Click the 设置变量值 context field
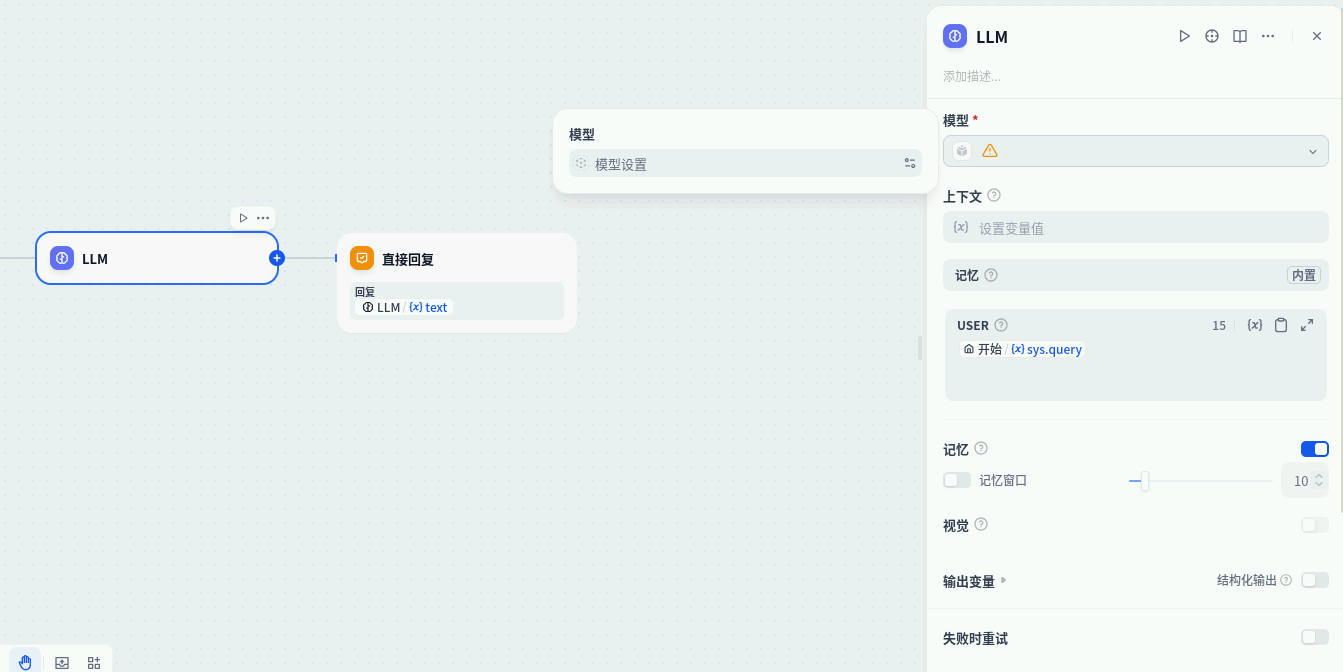This screenshot has height=672, width=1343. point(1135,228)
